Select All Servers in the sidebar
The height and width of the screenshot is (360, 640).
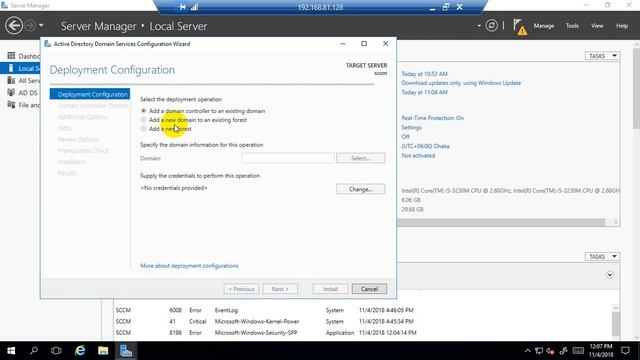[24, 80]
